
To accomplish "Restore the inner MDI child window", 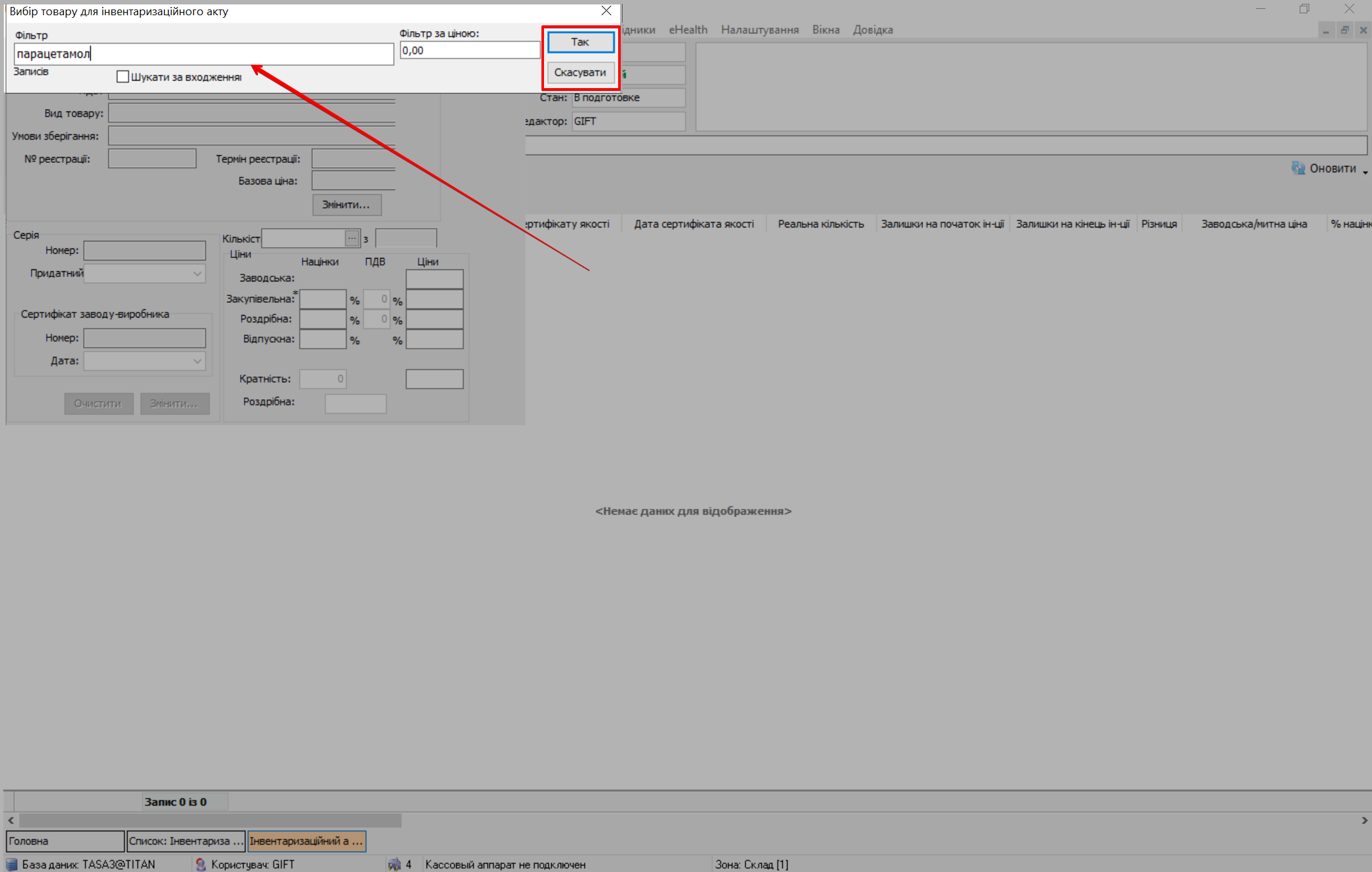I will click(x=1344, y=30).
